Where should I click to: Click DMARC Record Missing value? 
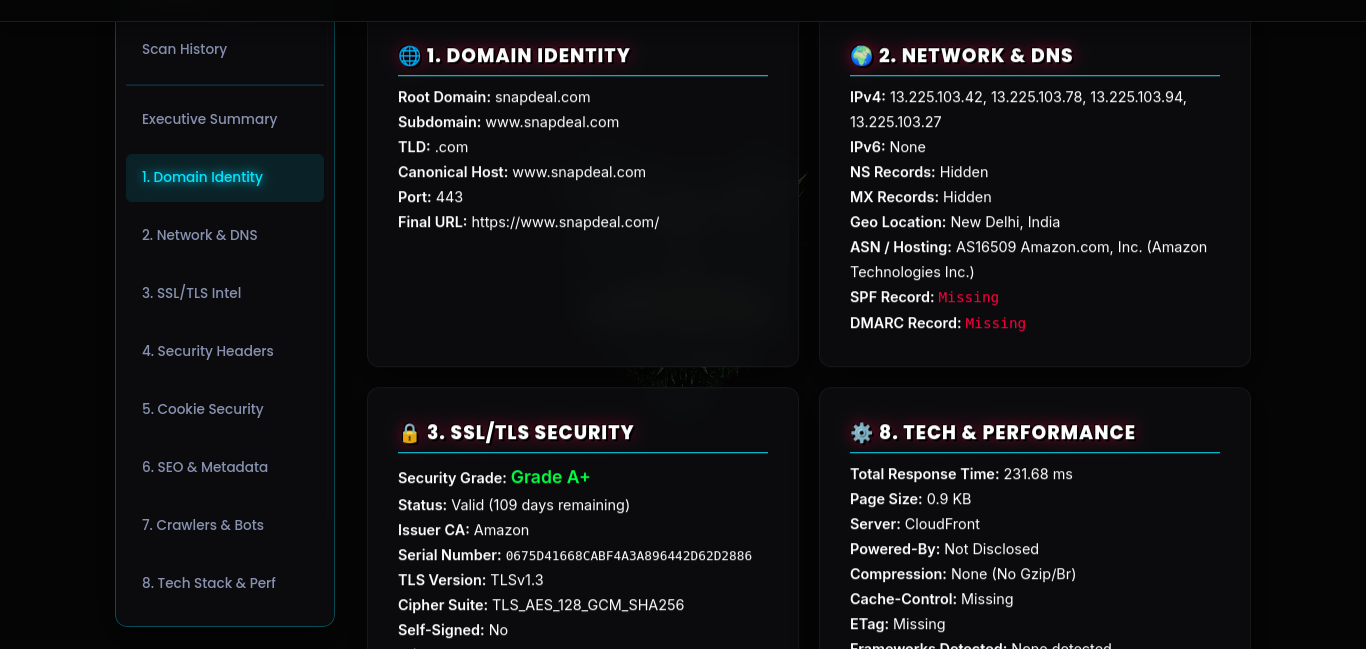pyautogui.click(x=995, y=323)
